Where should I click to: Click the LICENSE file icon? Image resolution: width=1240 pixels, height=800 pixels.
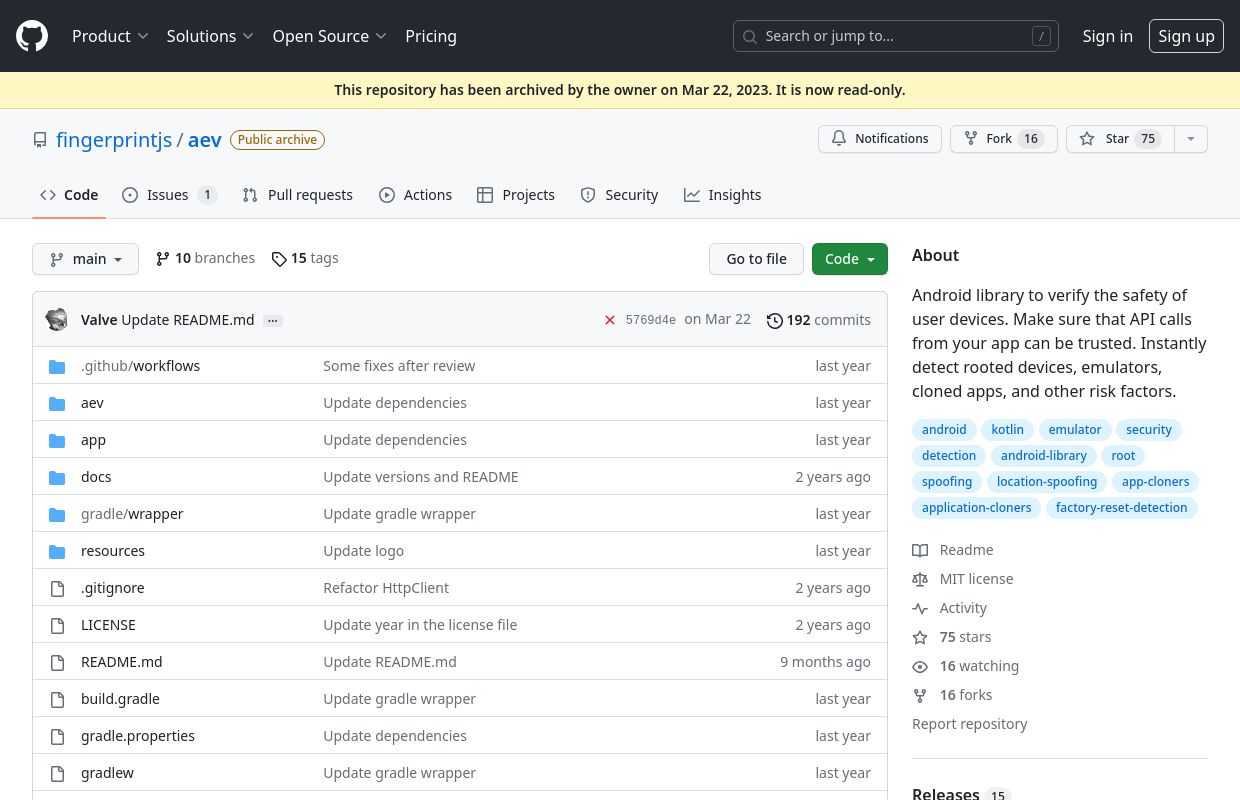[57, 625]
